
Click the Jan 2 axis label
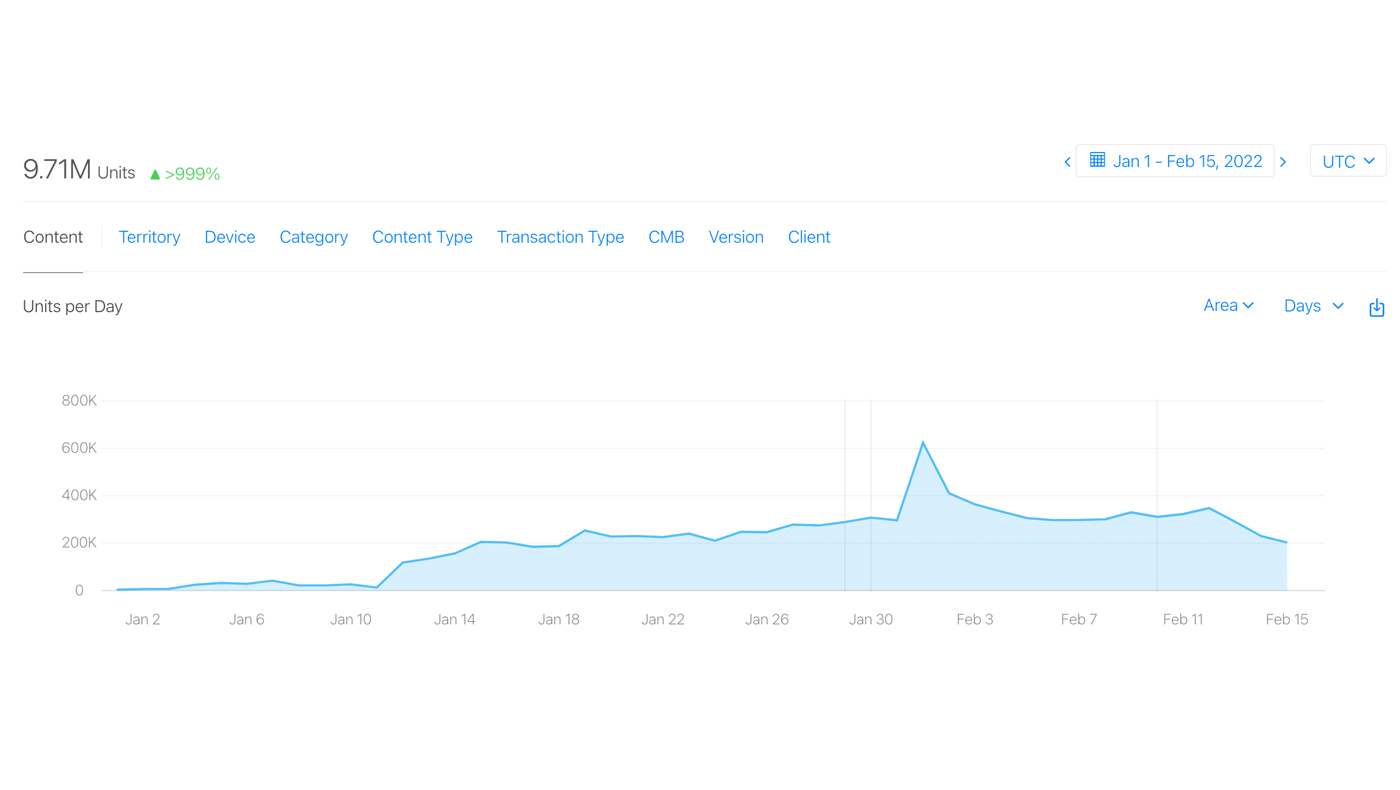[143, 620]
